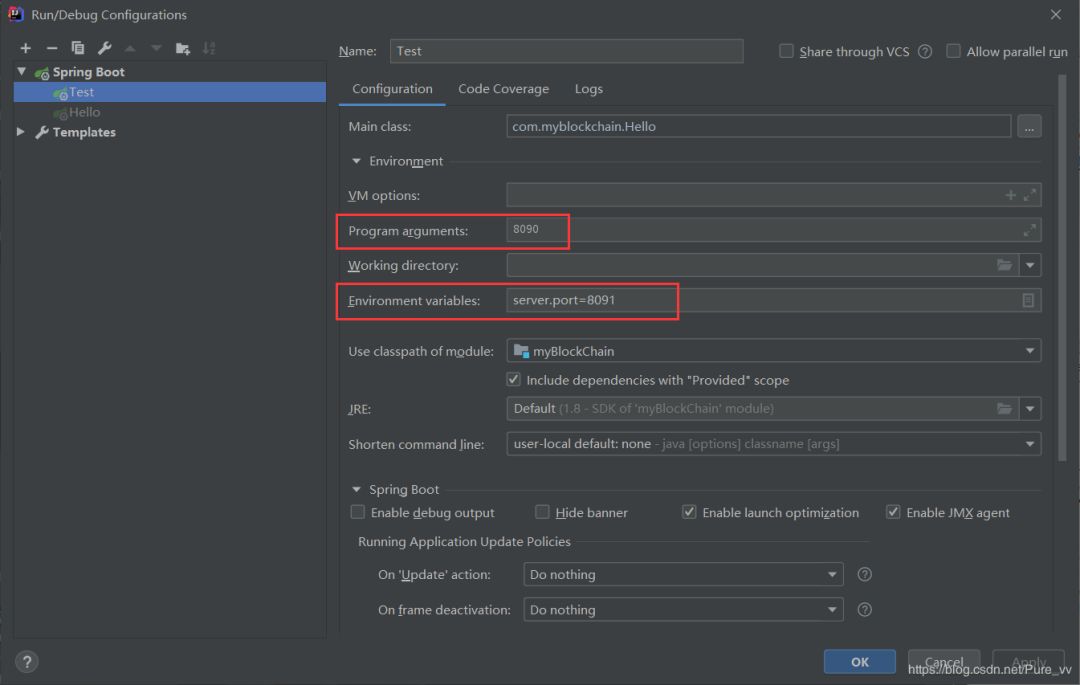The image size is (1080, 685).
Task: Click the Sort Configurations icon
Action: point(208,48)
